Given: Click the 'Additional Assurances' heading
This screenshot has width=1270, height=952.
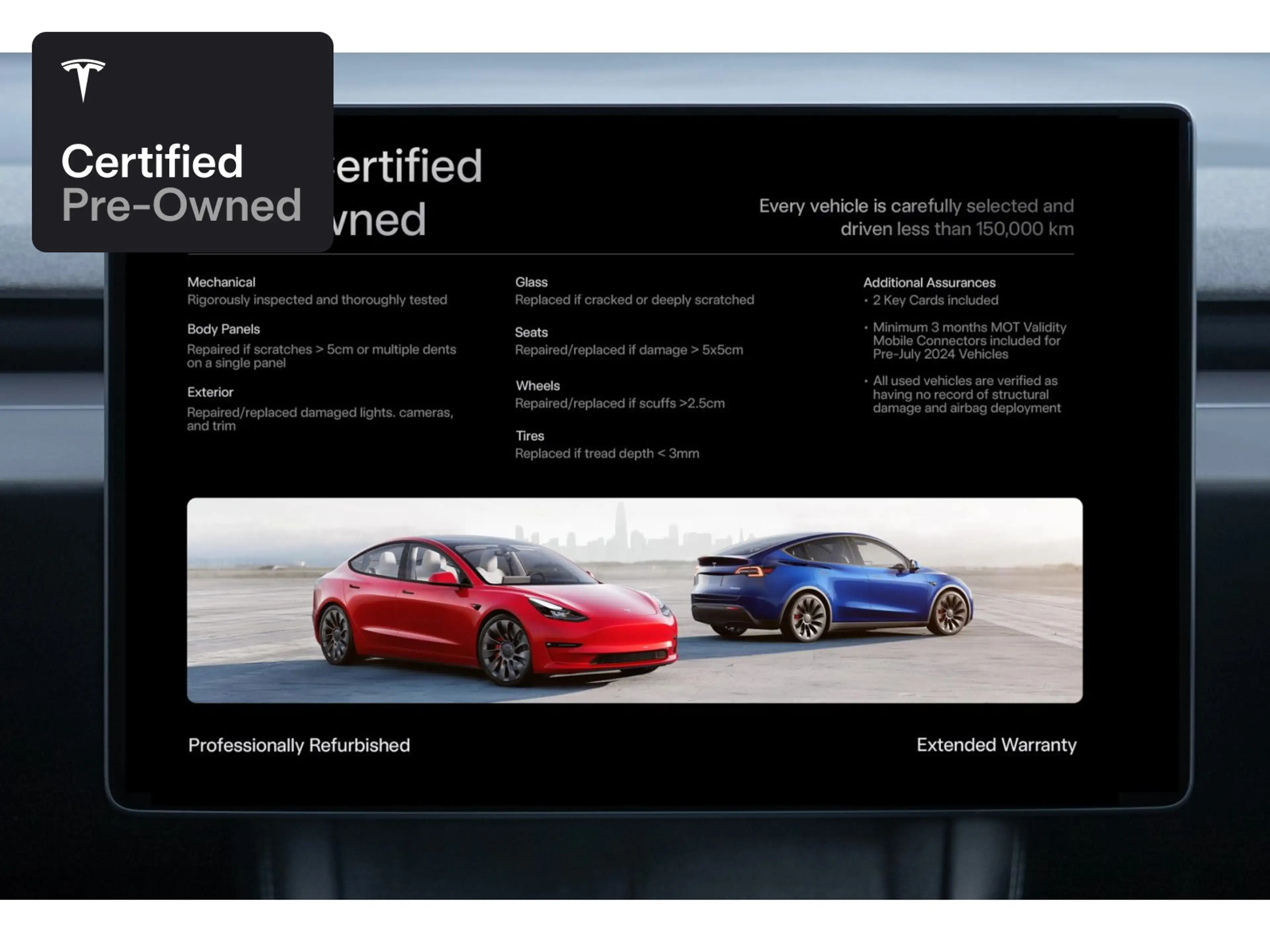Looking at the screenshot, I should tap(930, 283).
